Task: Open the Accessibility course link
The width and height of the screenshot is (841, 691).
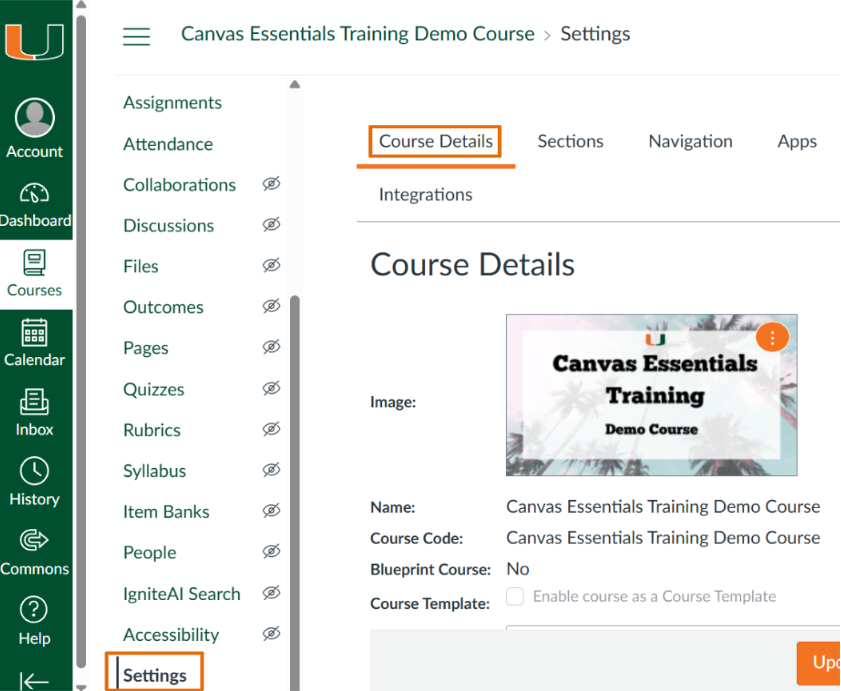Action: pos(171,635)
